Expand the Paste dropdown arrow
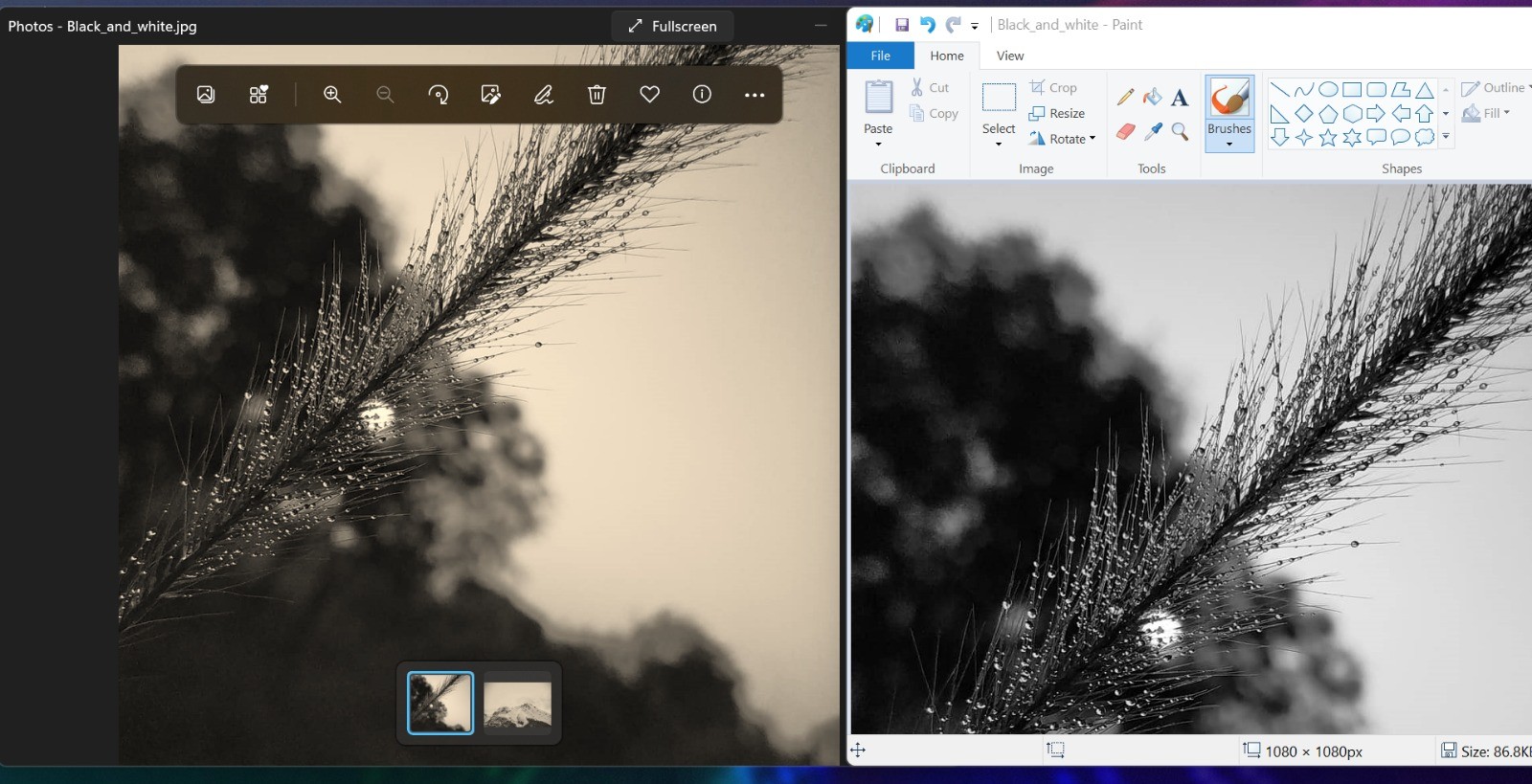The width and height of the screenshot is (1532, 784). [x=878, y=145]
